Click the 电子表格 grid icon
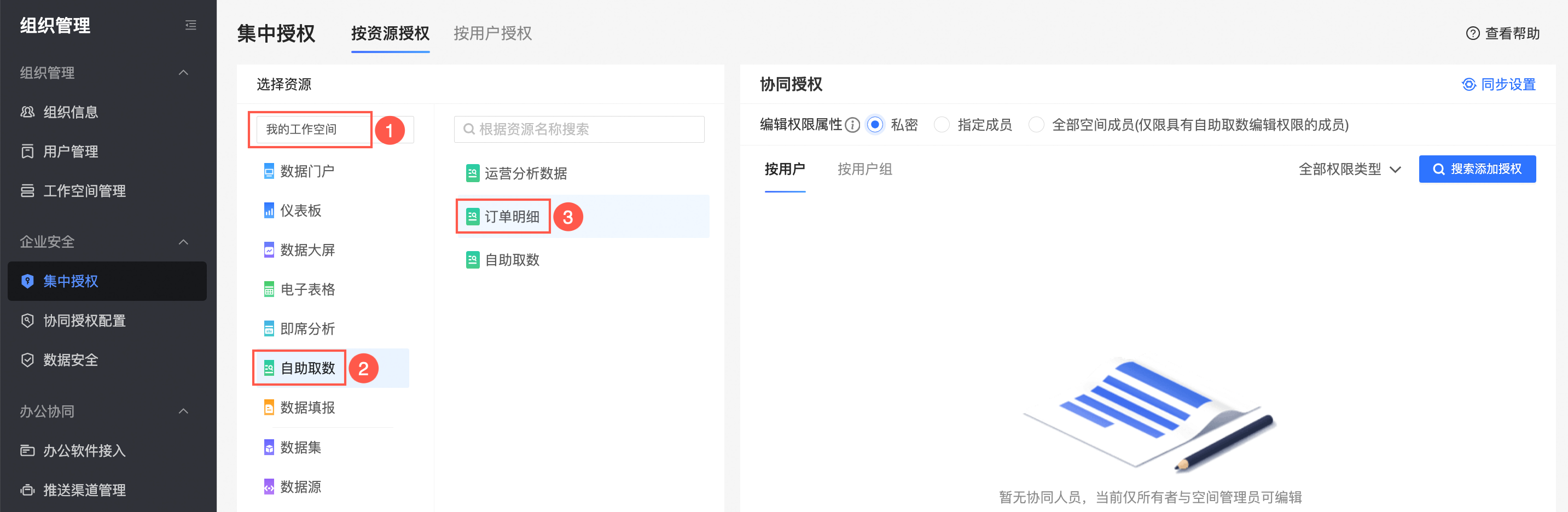Image resolution: width=1568 pixels, height=512 pixels. tap(269, 290)
